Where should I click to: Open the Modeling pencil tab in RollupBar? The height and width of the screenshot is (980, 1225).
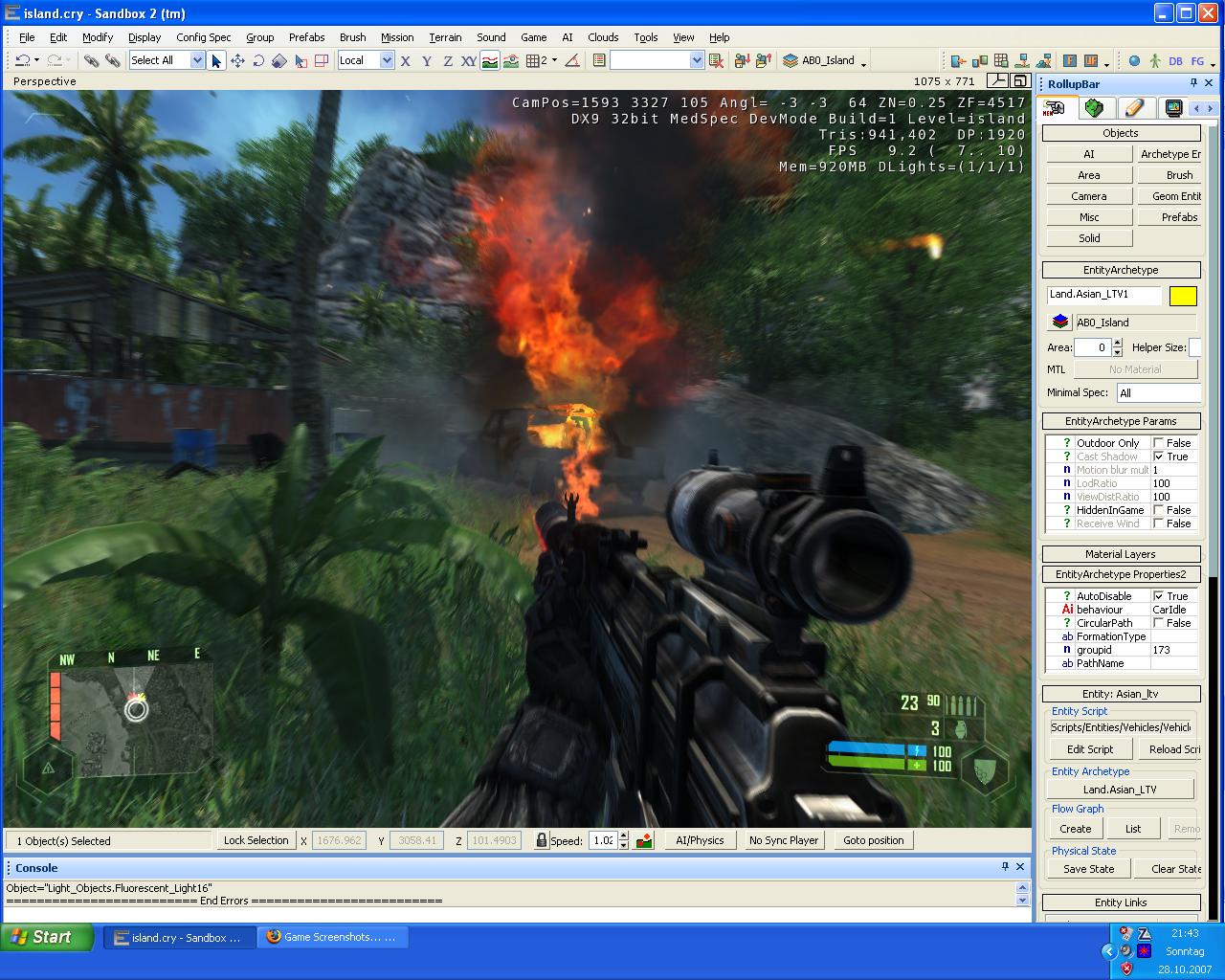(x=1135, y=108)
